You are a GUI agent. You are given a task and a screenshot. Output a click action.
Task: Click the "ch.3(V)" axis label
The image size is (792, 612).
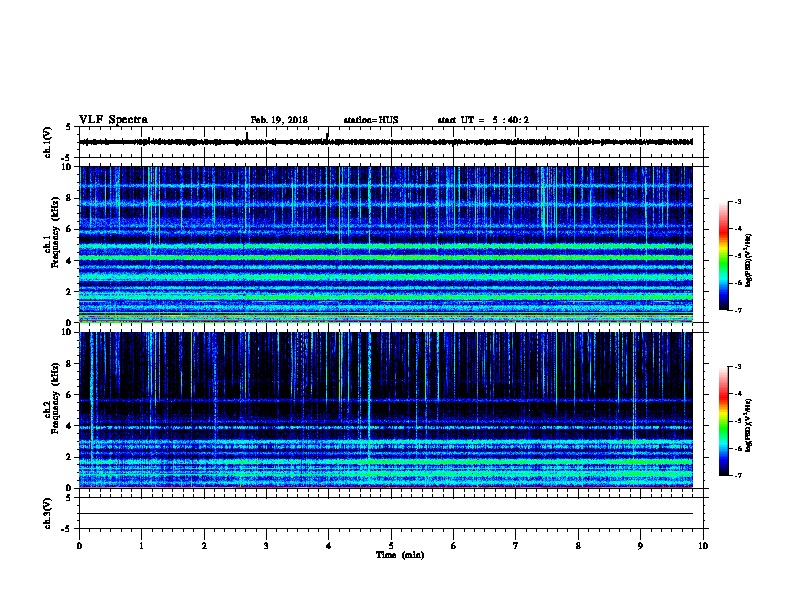(48, 513)
